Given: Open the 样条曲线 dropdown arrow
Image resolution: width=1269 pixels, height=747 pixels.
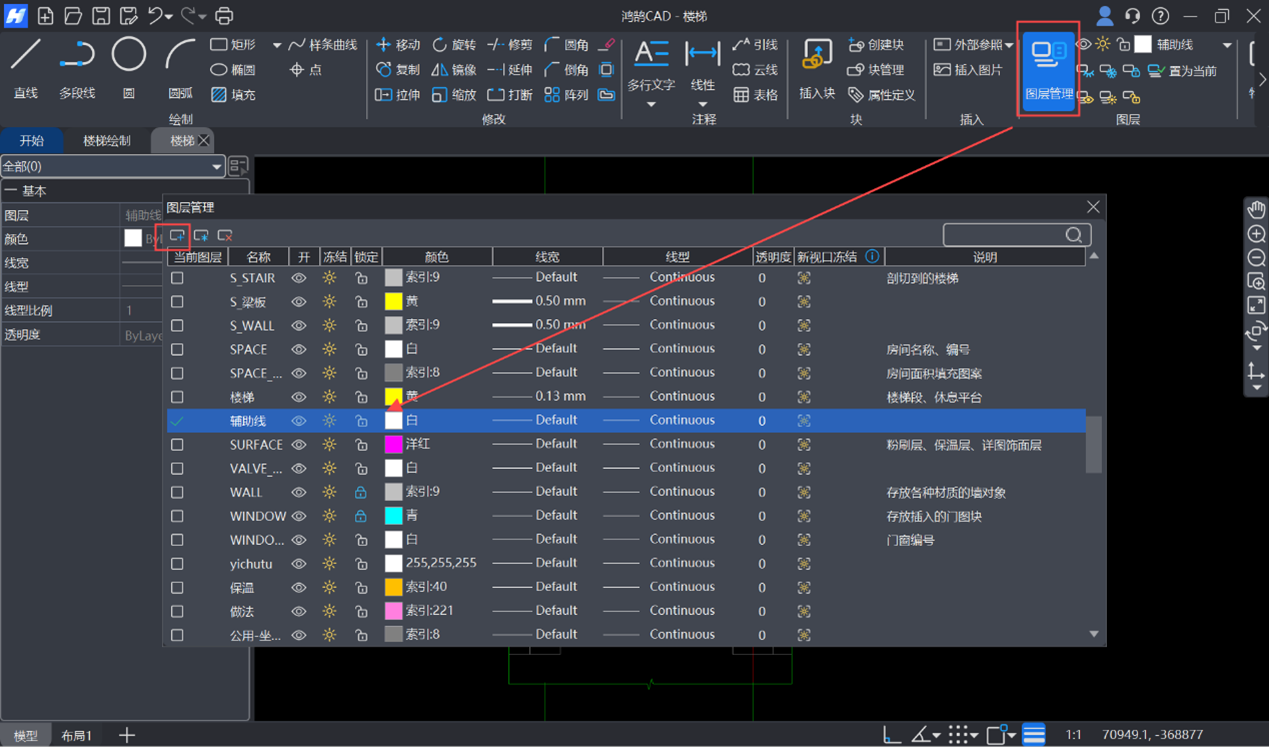Looking at the screenshot, I should [276, 45].
